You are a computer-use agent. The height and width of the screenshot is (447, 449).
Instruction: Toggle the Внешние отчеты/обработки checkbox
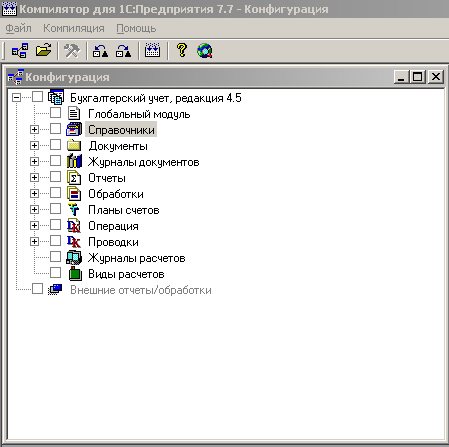pyautogui.click(x=37, y=289)
